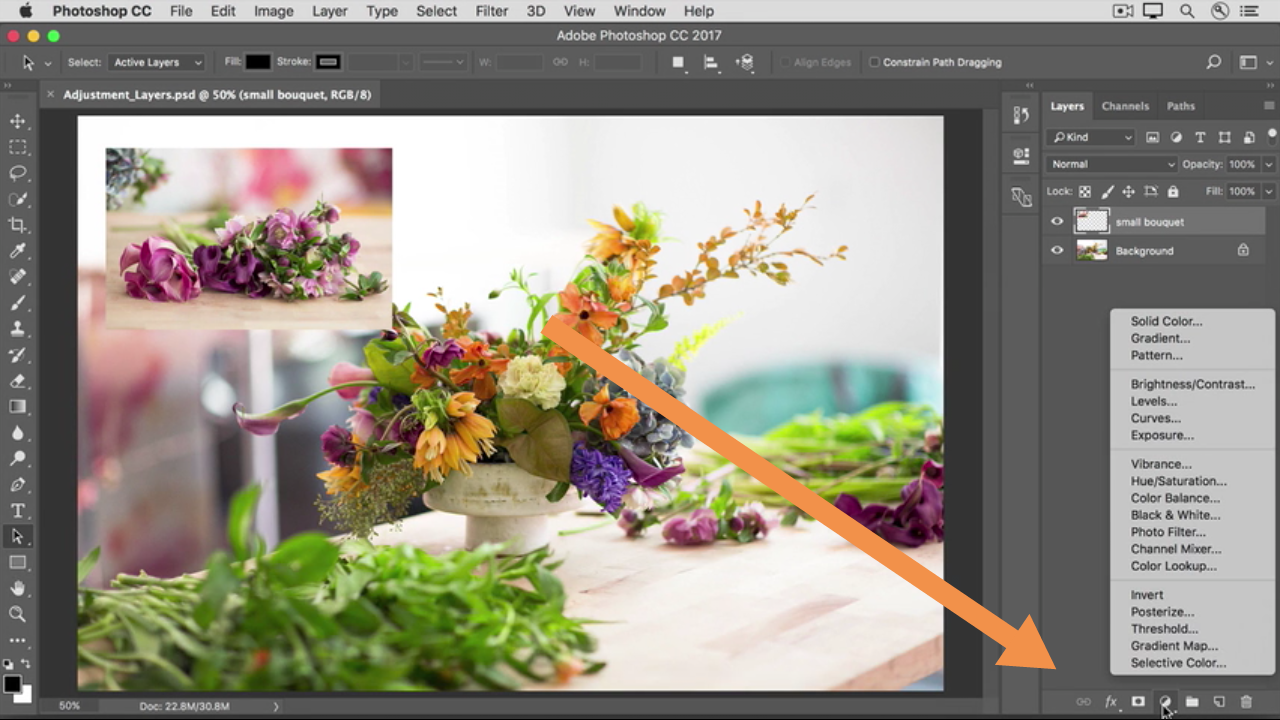Select the Crop tool
This screenshot has width=1280, height=720.
(x=18, y=225)
